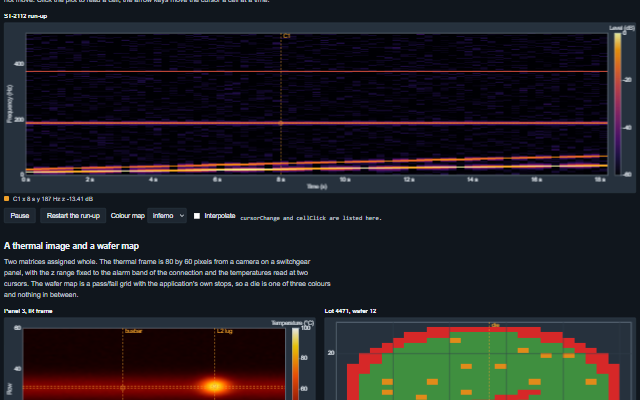Click the 'Time (s)' axis label of the spectrogram

click(x=317, y=187)
